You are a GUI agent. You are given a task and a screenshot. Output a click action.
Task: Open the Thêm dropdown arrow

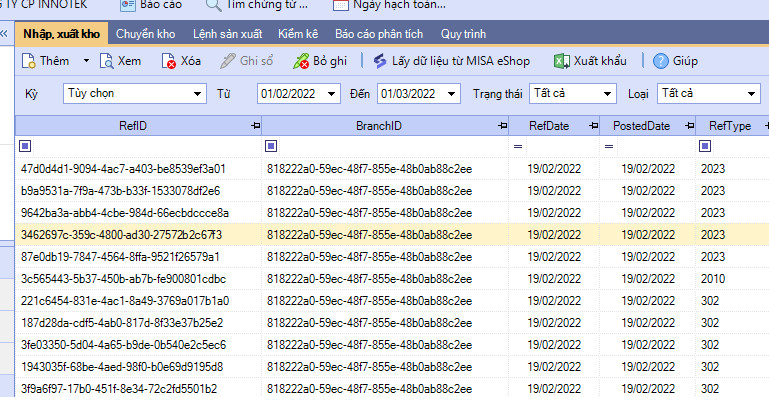point(86,61)
